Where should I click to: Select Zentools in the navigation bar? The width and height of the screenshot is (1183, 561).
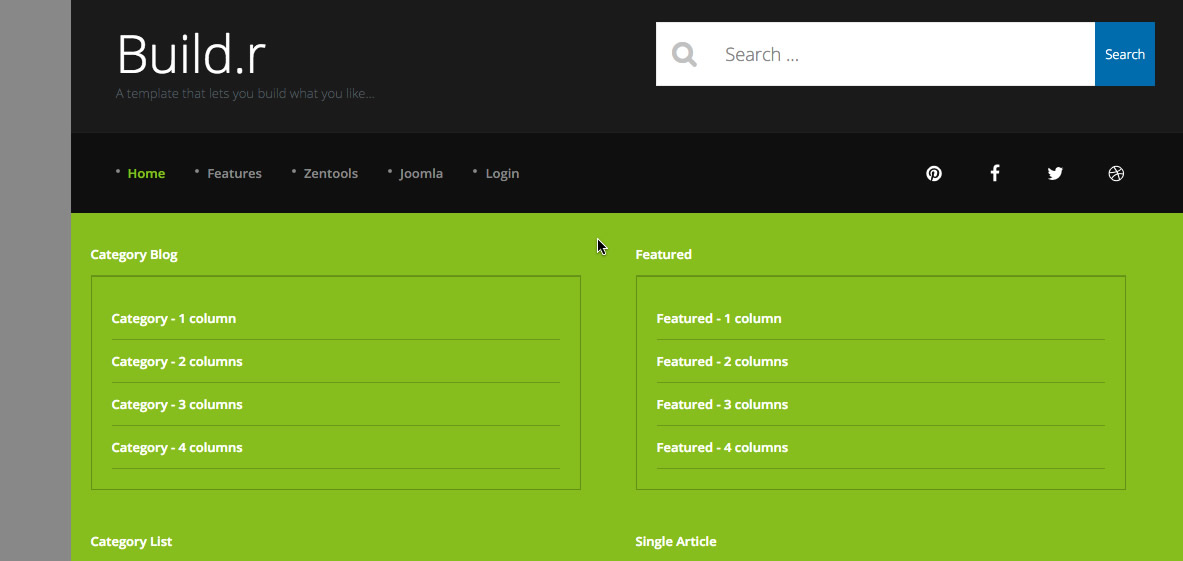[x=330, y=173]
